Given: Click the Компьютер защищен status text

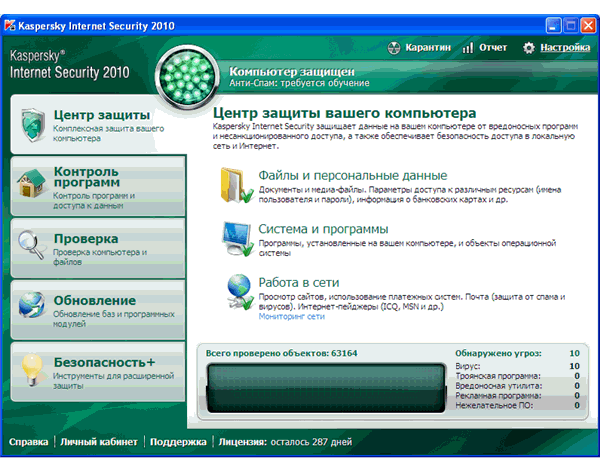Looking at the screenshot, I should tap(292, 72).
